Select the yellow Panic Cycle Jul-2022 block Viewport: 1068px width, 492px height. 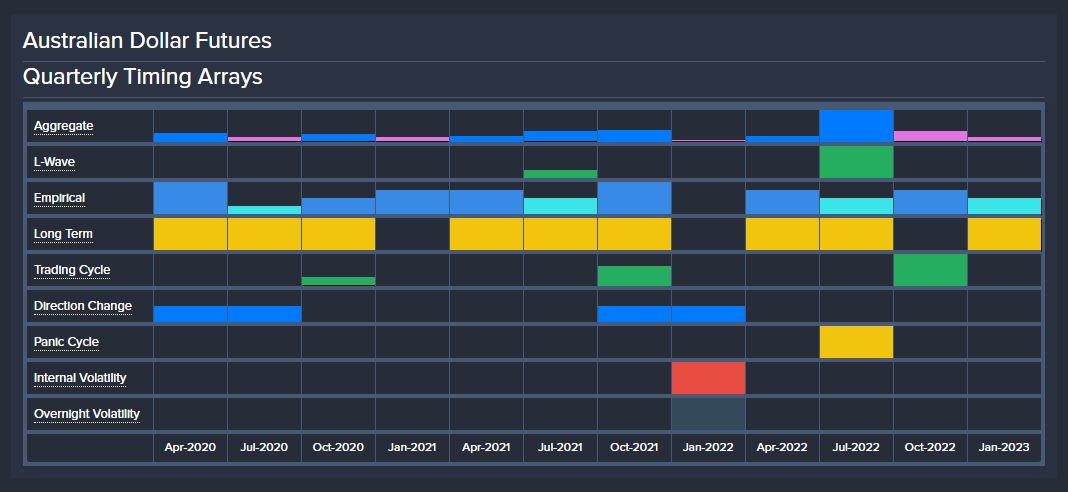point(856,342)
